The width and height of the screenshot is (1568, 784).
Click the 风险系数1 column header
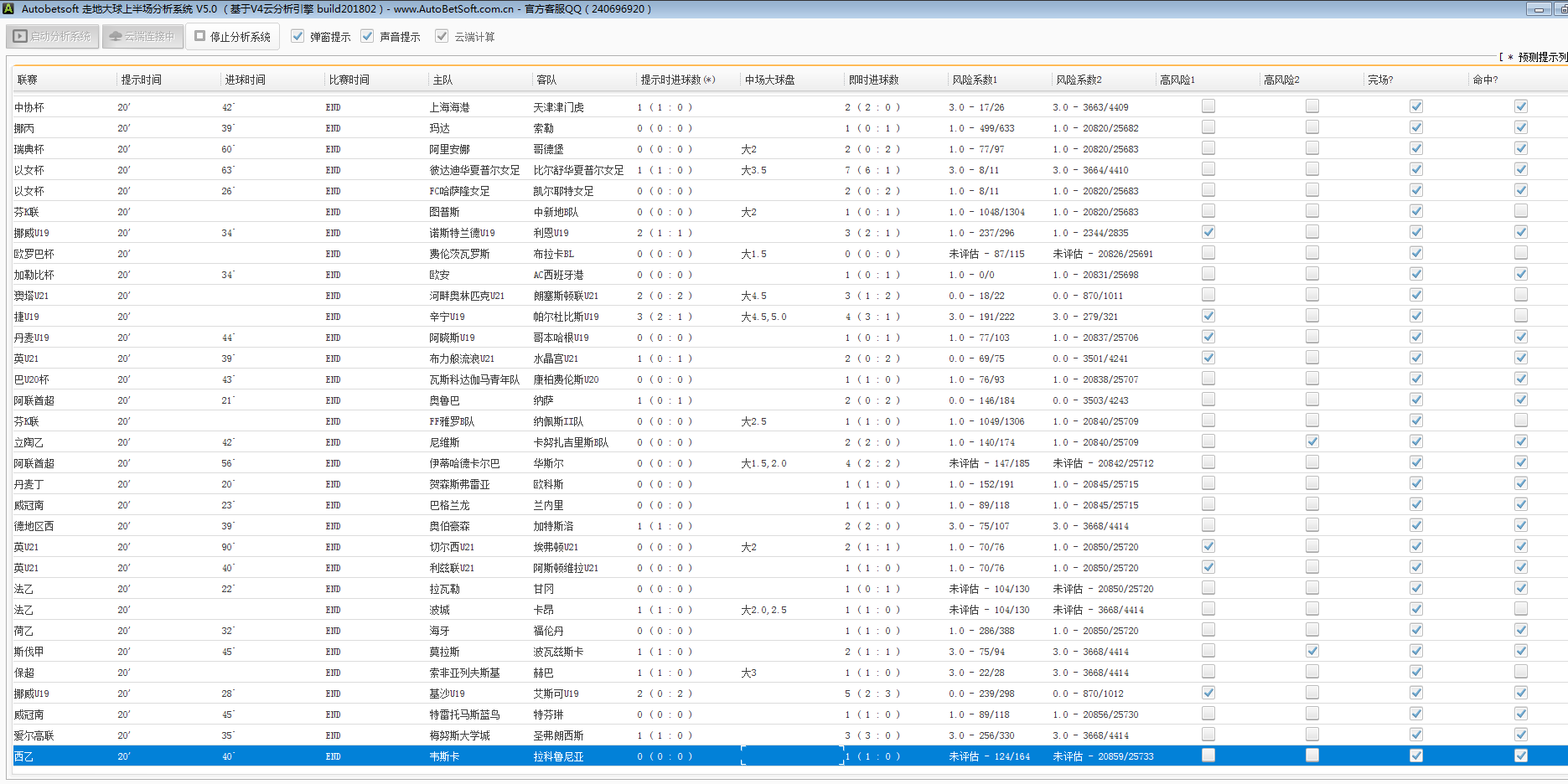pyautogui.click(x=975, y=80)
